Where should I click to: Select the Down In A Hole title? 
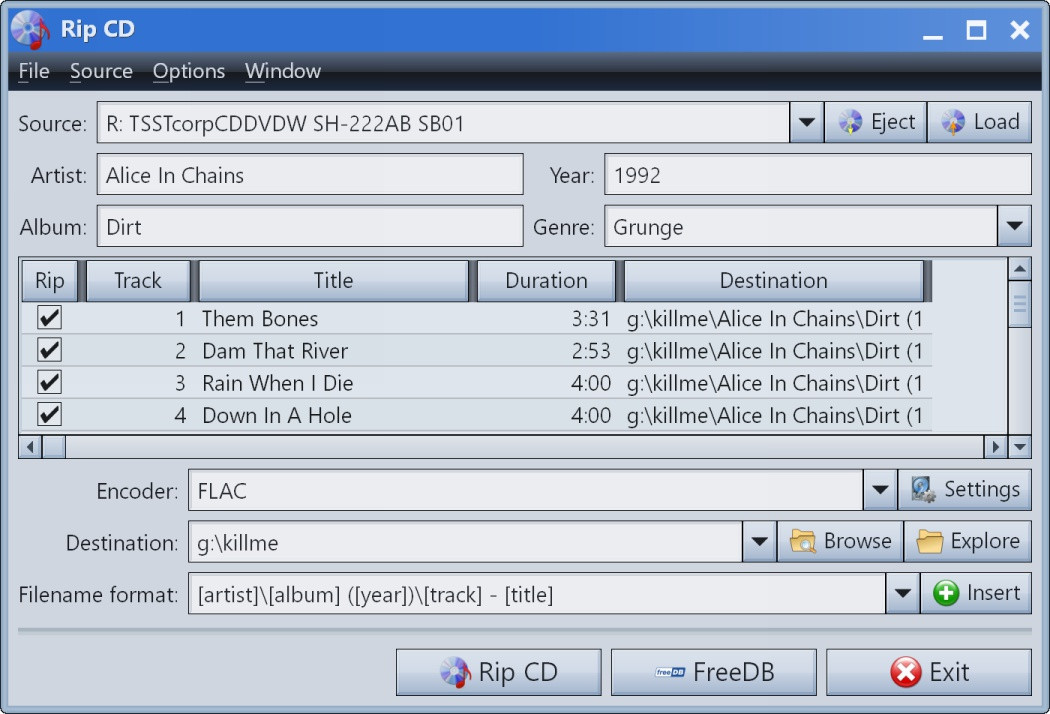coord(277,415)
